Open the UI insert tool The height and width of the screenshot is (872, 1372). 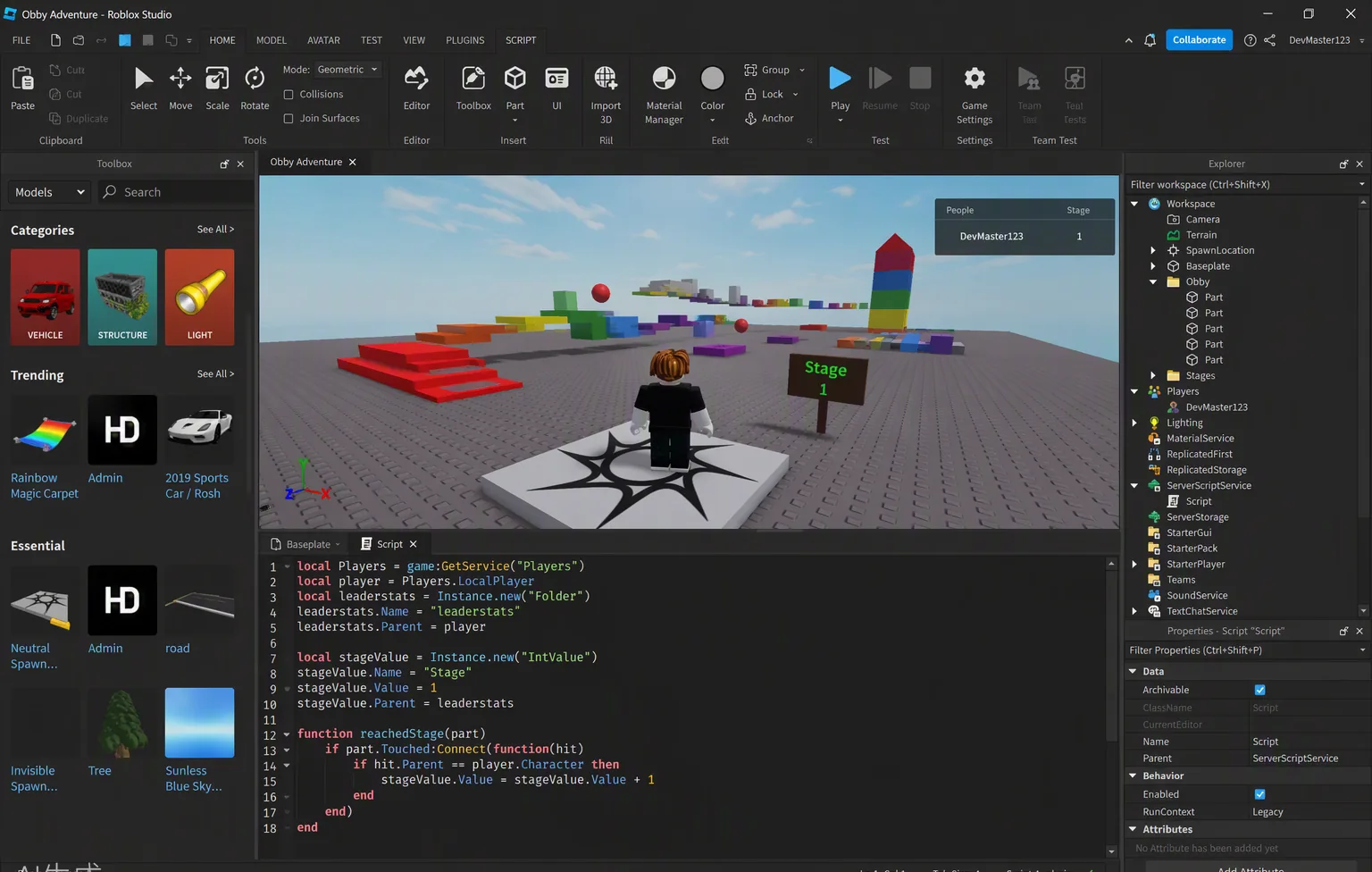(556, 88)
